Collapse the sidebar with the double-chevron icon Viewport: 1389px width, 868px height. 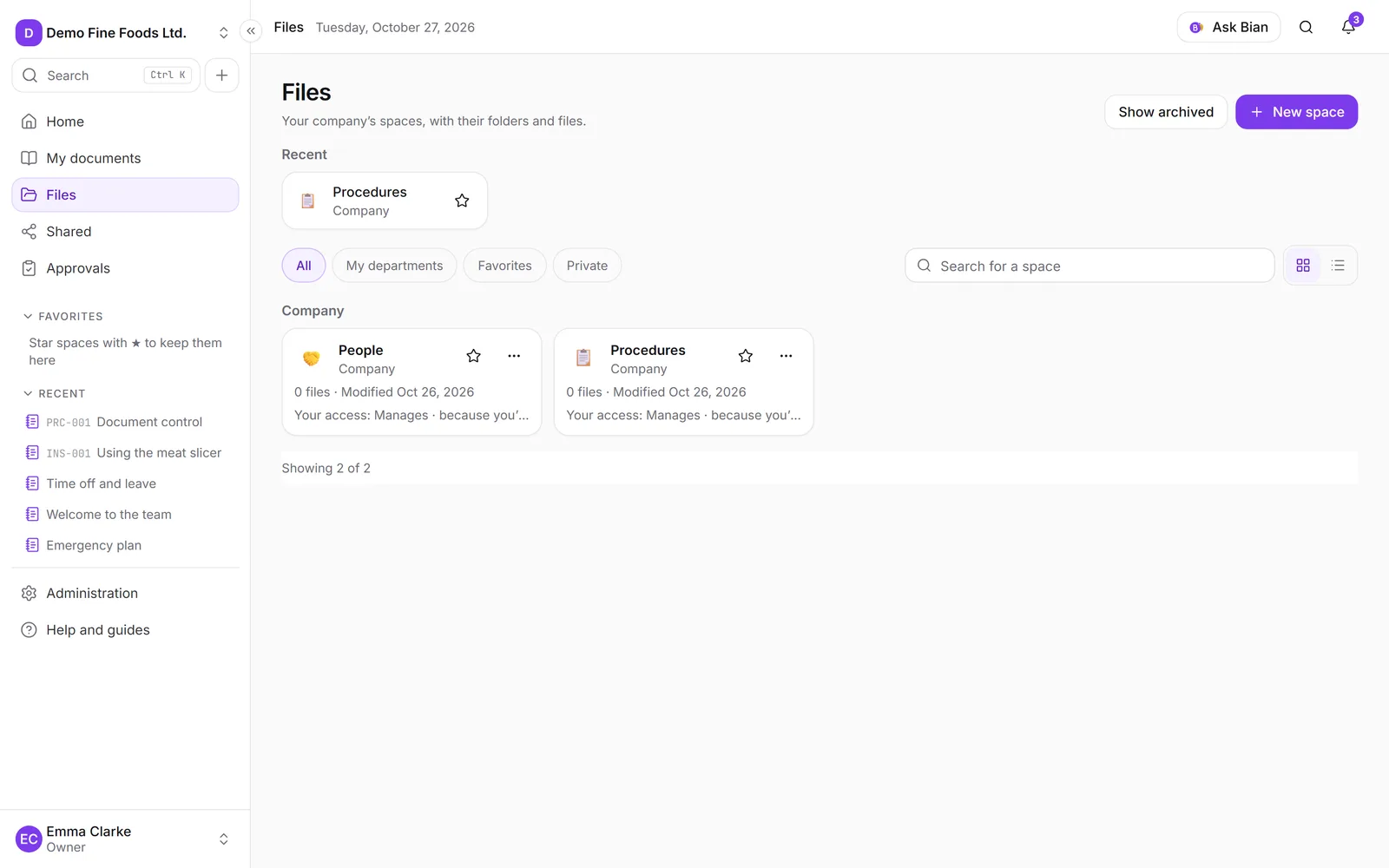(x=251, y=31)
